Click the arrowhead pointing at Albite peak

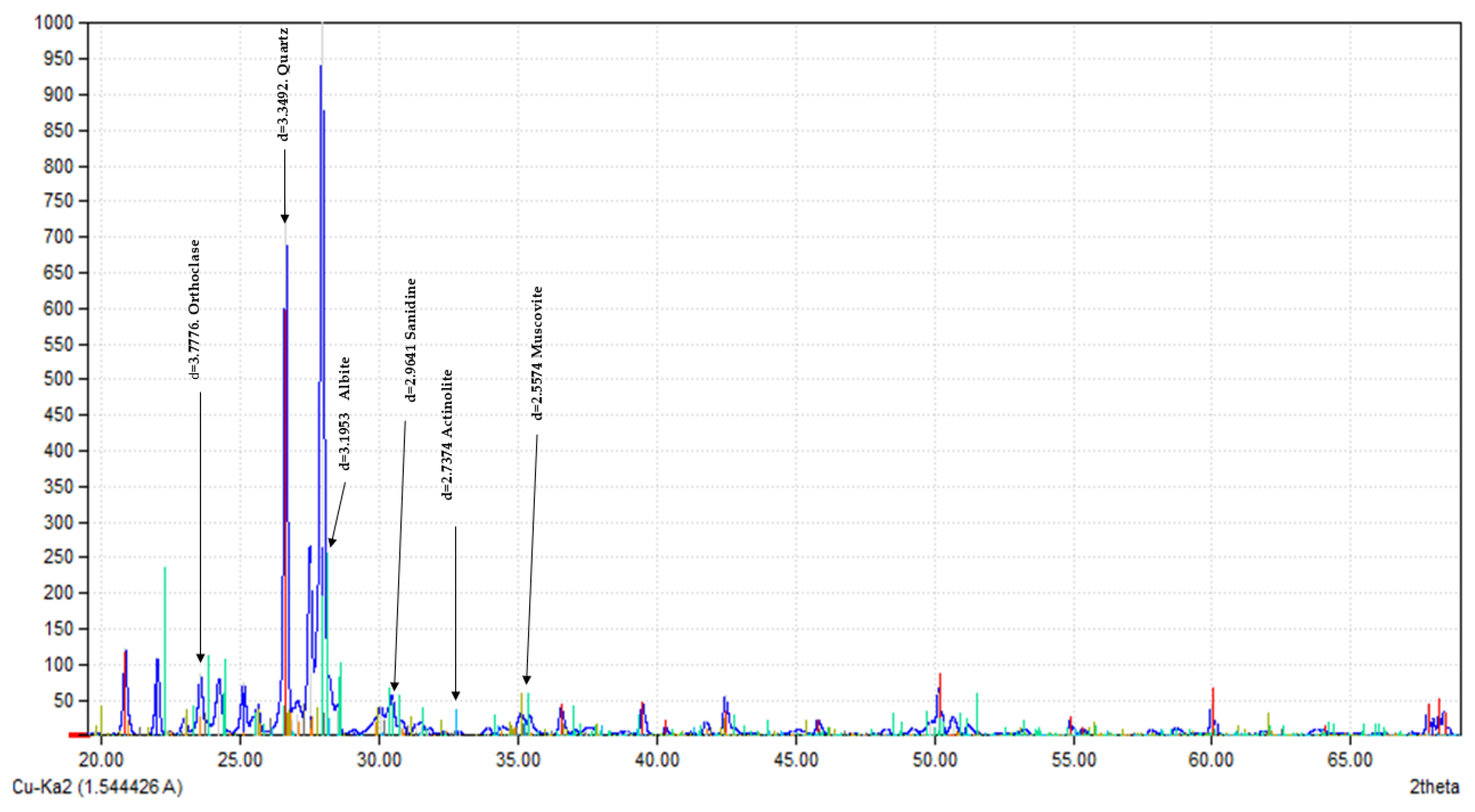click(331, 542)
